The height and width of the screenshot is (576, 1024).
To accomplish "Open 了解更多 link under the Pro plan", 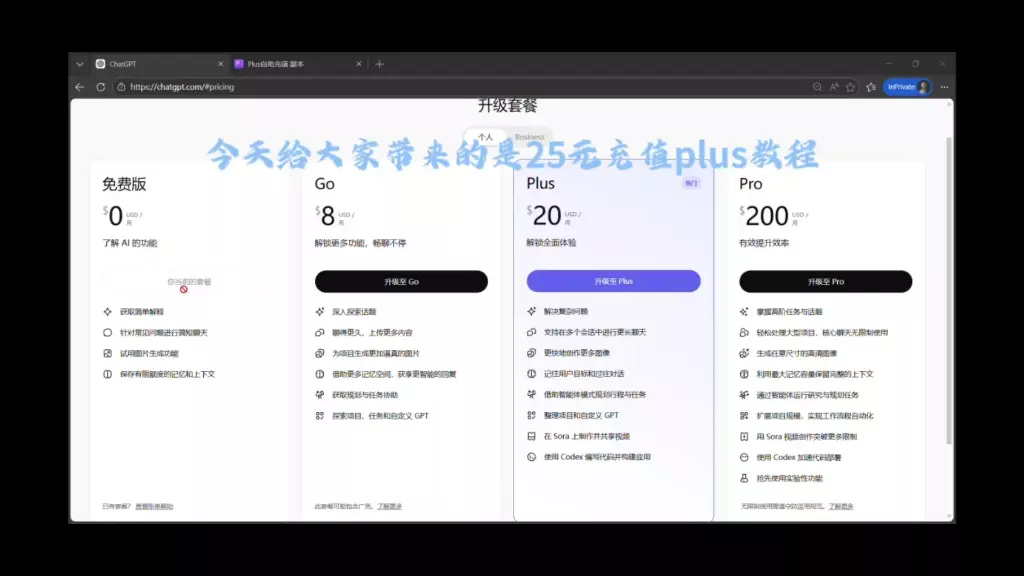I will click(x=841, y=506).
